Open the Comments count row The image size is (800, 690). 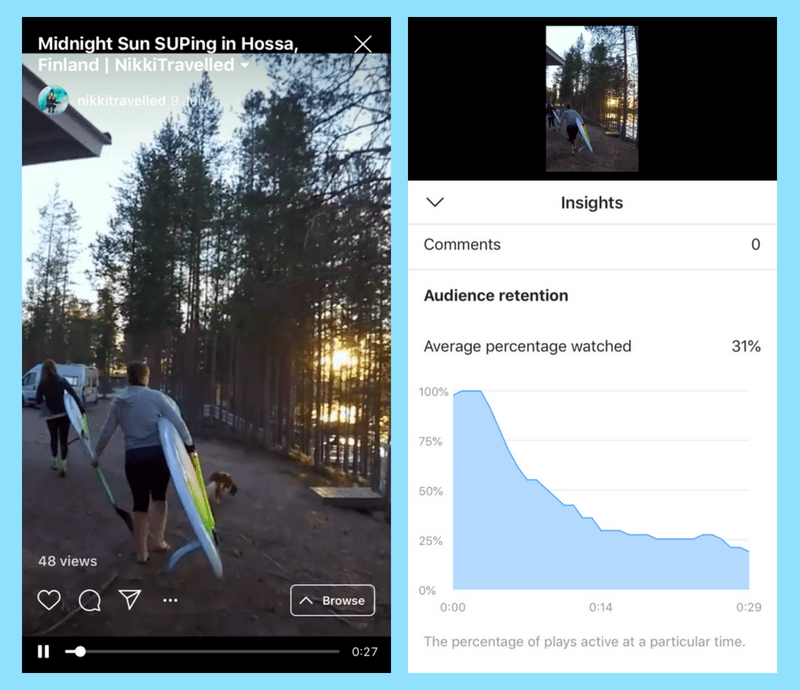[592, 244]
